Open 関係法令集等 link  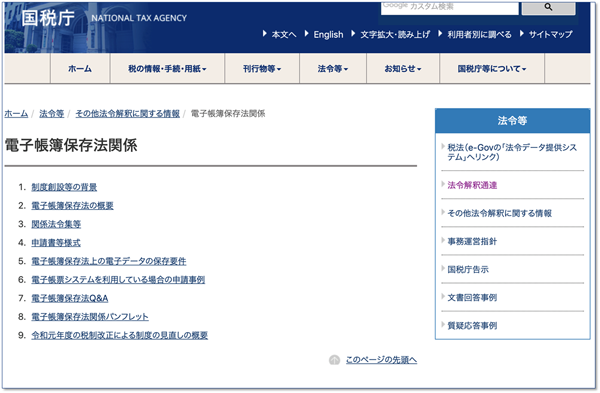coord(56,224)
